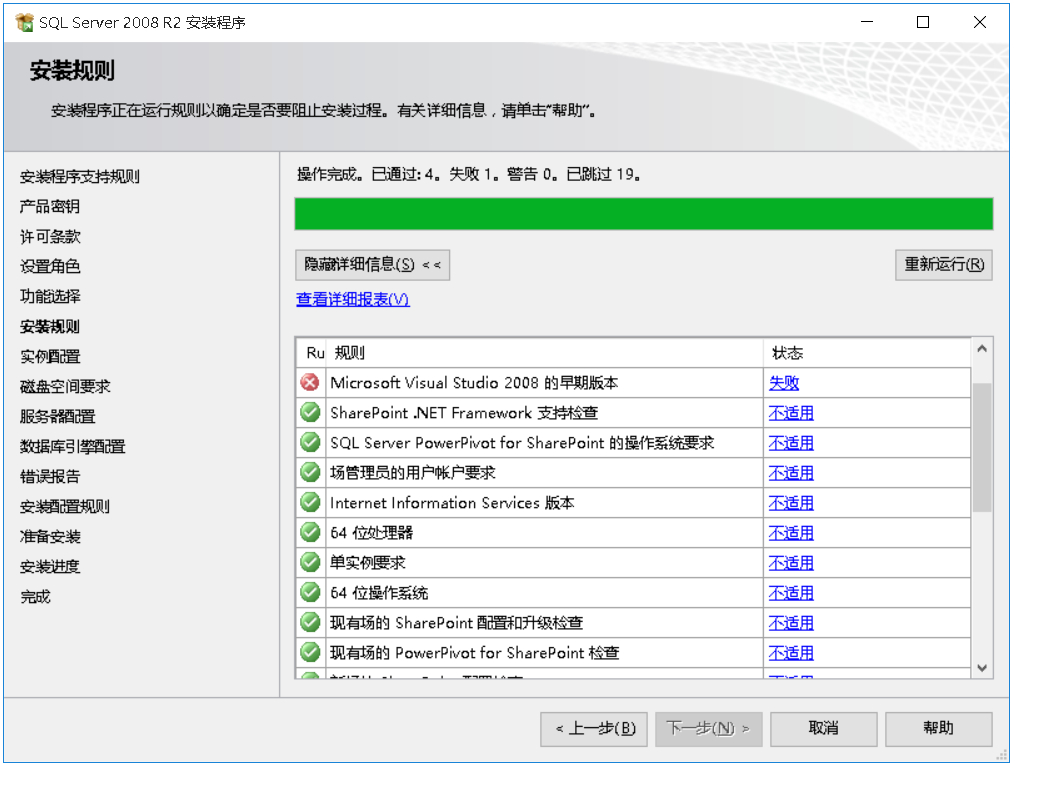Viewport: 1059px width, 788px height.
Task: Open 不适用 link for Internet Information Services 版本
Action: (791, 503)
